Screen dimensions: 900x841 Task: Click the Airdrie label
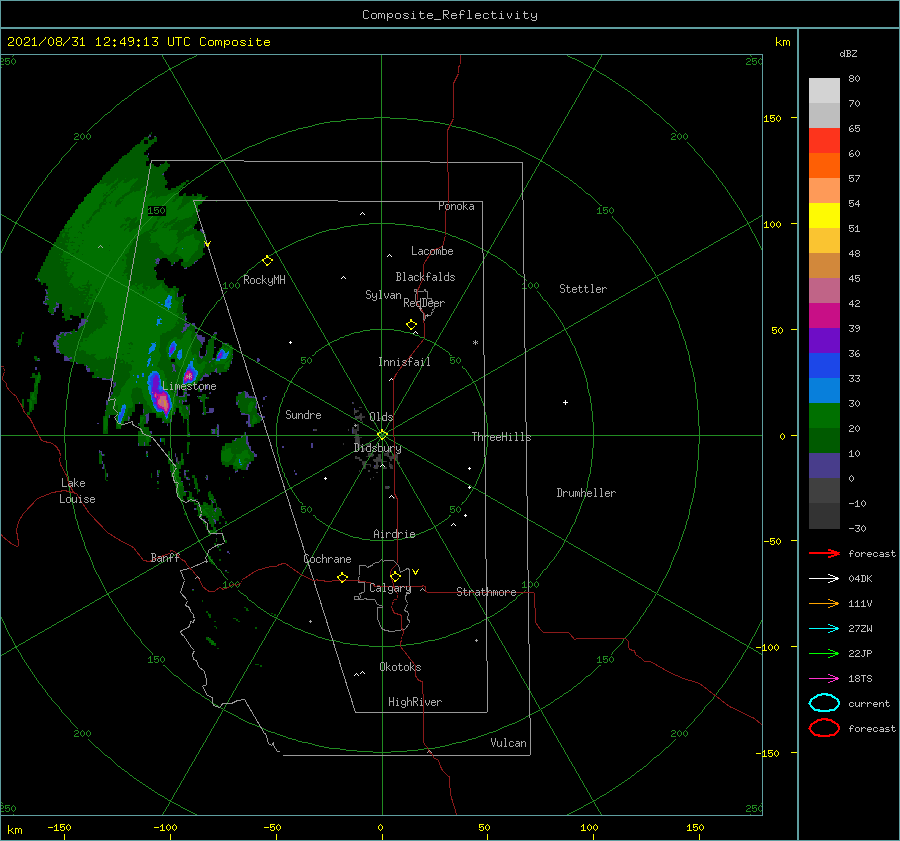tap(394, 534)
